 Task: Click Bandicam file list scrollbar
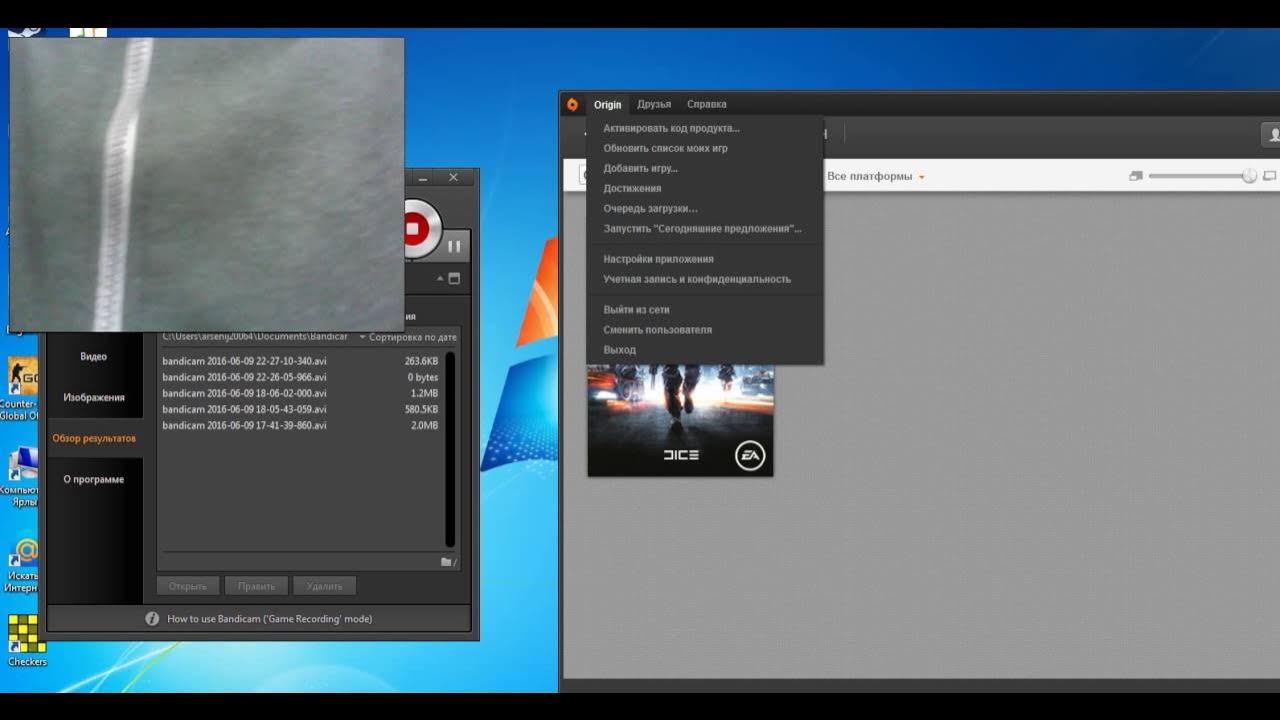tap(450, 449)
